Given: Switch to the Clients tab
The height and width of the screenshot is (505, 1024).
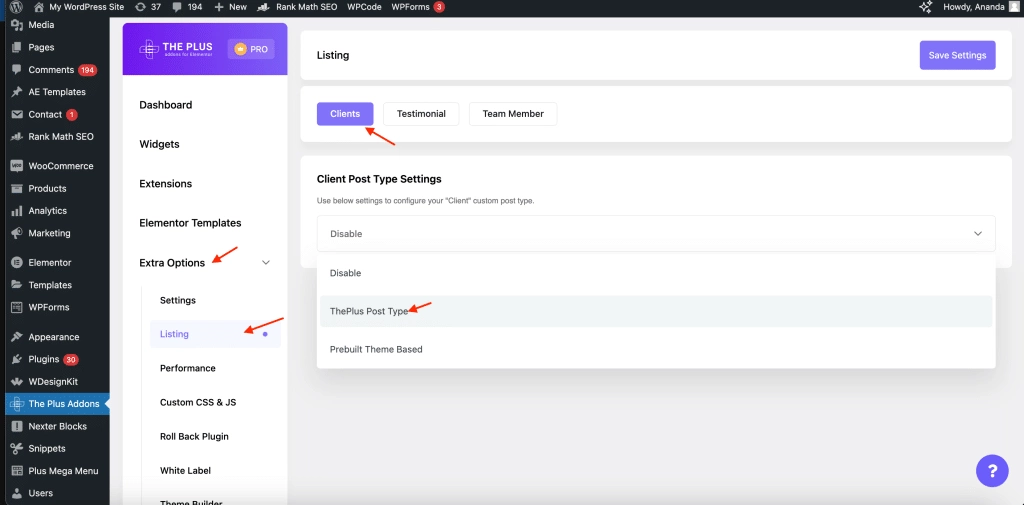Looking at the screenshot, I should coord(345,114).
